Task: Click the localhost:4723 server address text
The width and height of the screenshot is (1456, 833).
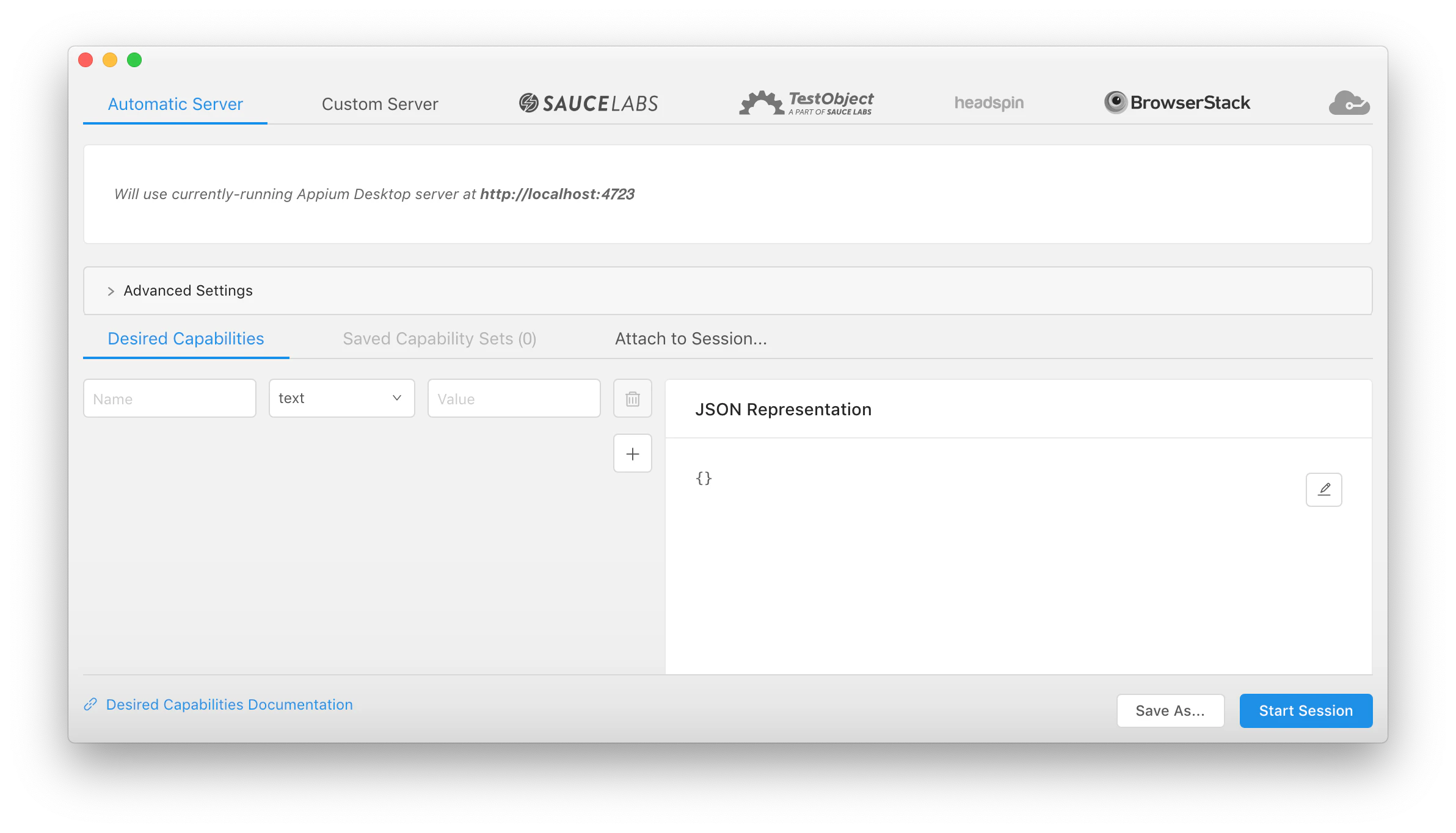Action: pos(557,194)
